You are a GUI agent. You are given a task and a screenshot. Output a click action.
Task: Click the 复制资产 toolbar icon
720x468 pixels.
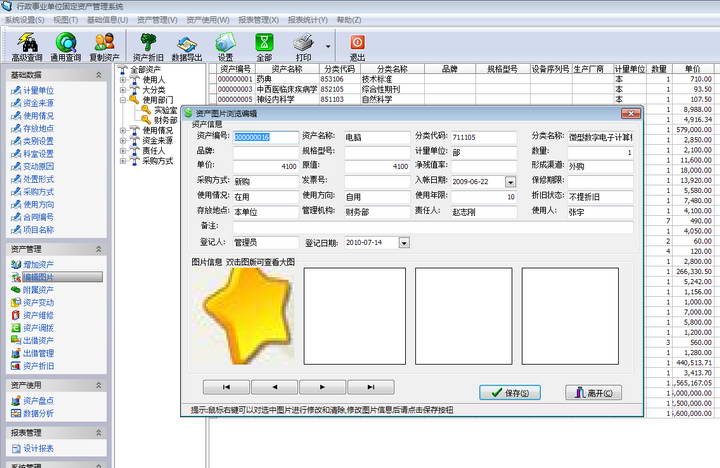click(104, 43)
